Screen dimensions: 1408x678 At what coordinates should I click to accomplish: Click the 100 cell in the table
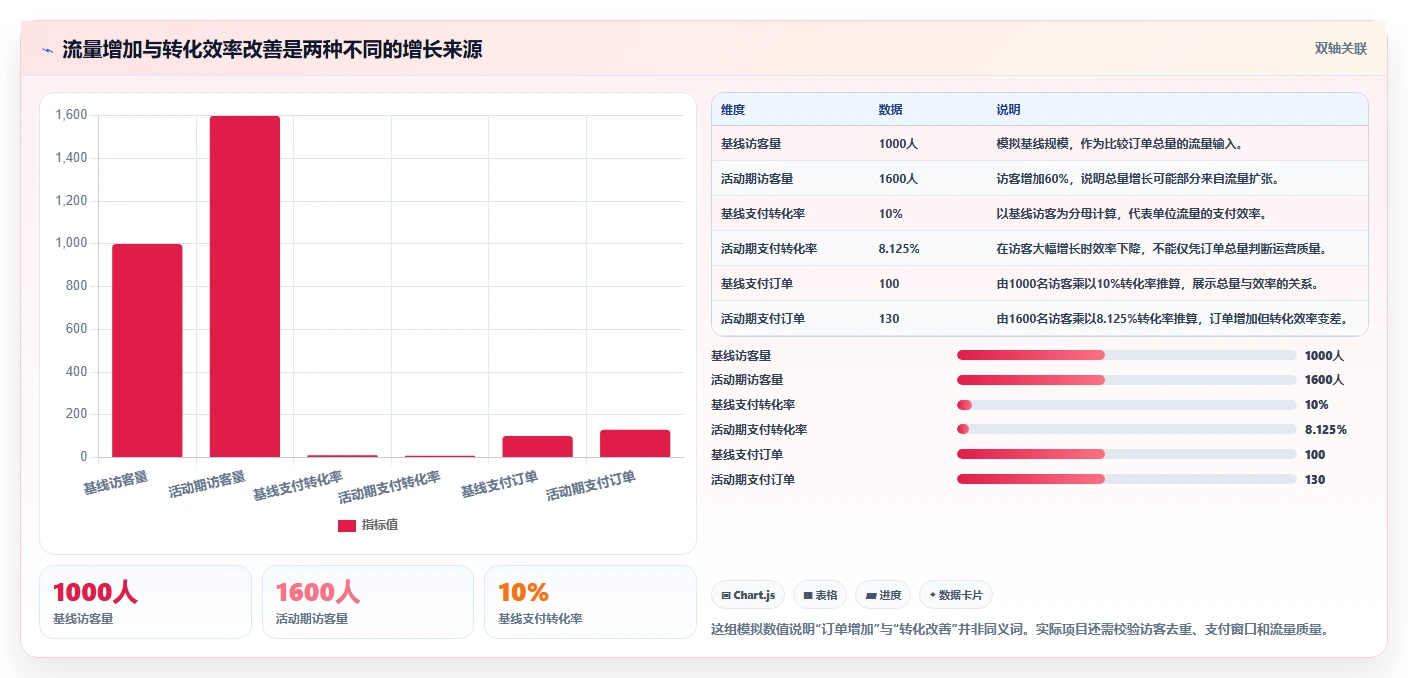pyautogui.click(x=889, y=284)
